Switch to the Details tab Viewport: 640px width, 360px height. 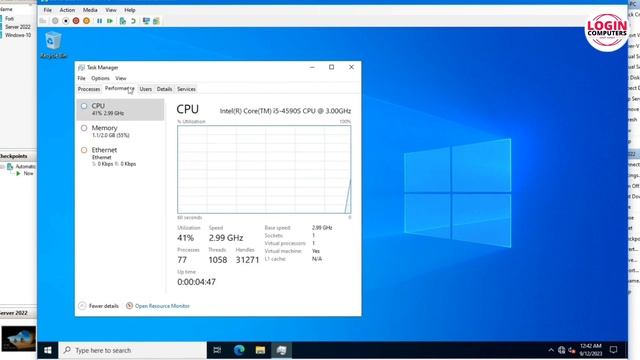(164, 89)
